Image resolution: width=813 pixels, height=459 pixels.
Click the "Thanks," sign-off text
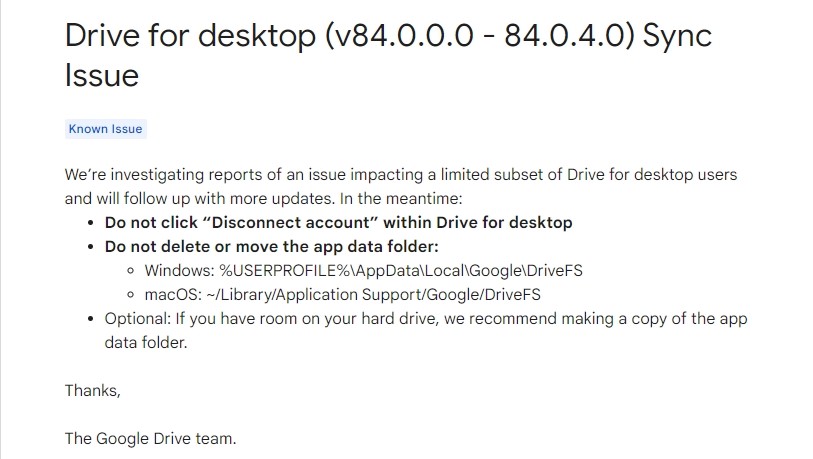(93, 390)
